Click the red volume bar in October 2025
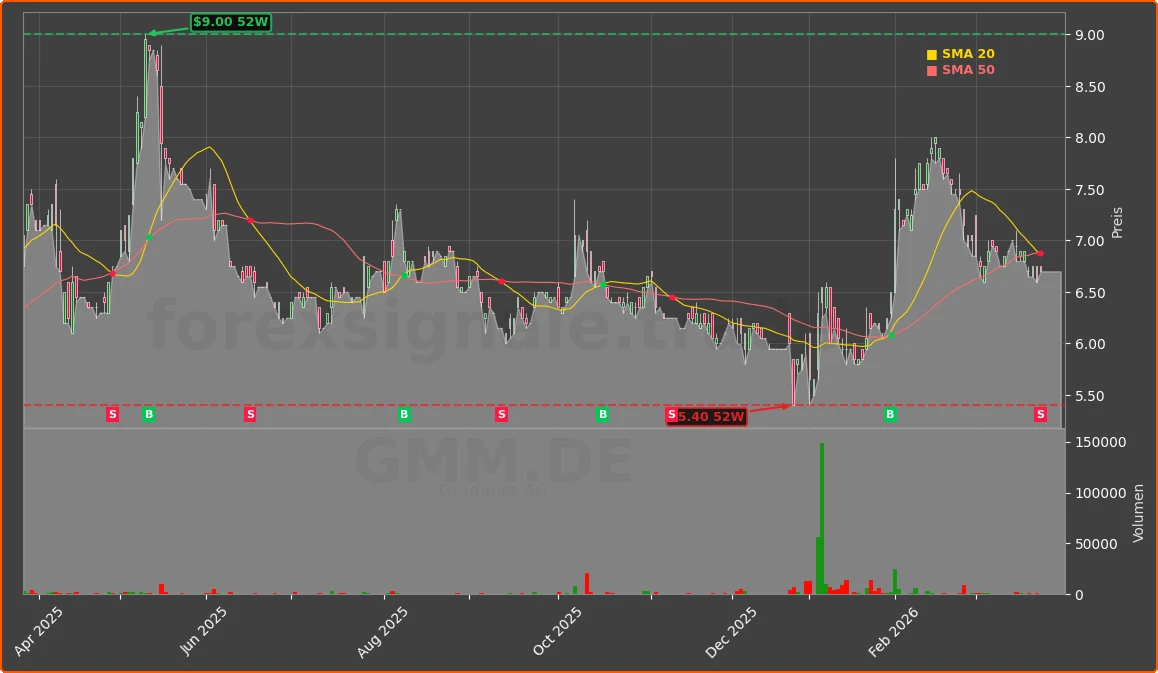The width and height of the screenshot is (1158, 673). pyautogui.click(x=588, y=584)
